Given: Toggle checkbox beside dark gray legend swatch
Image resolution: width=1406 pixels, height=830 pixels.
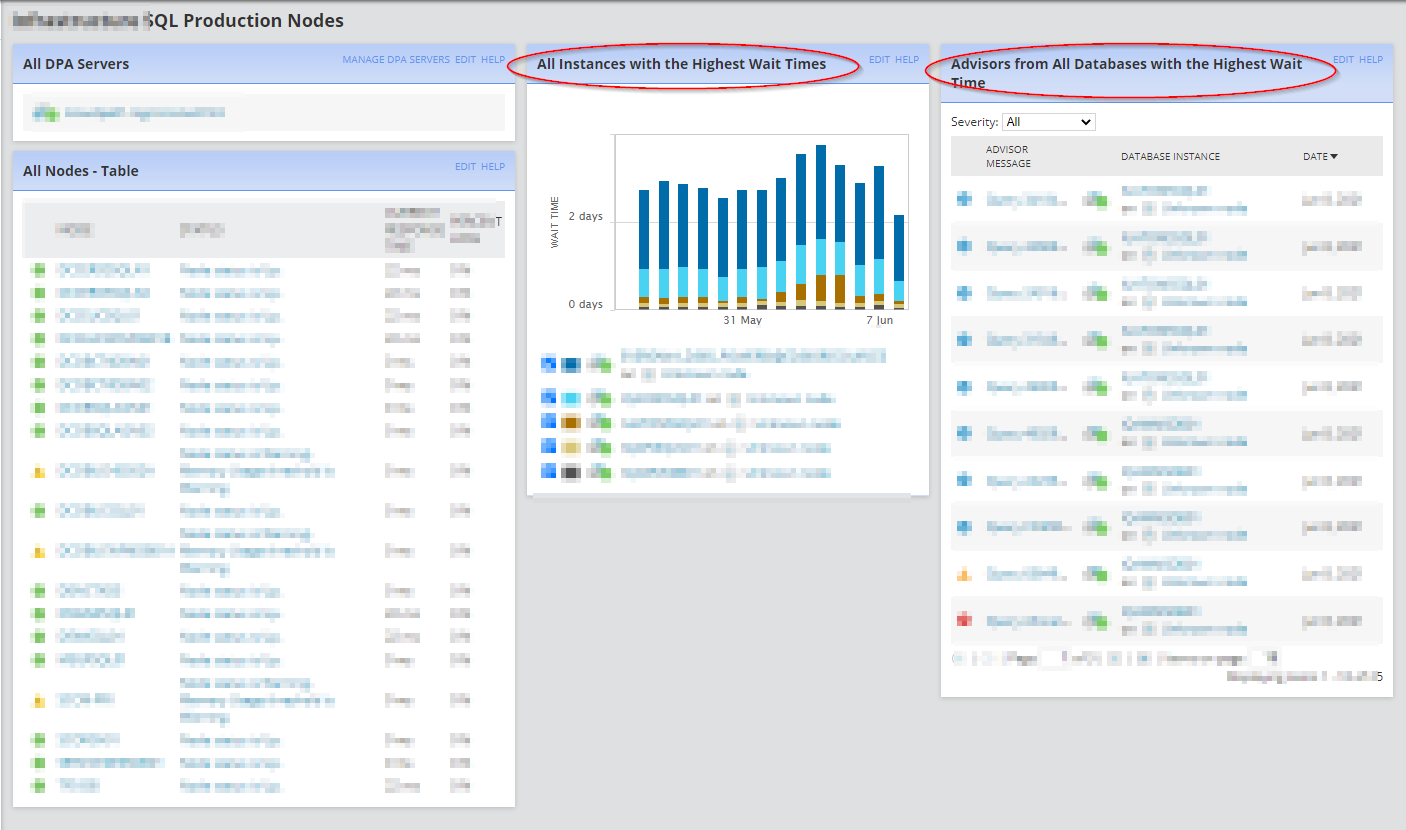Looking at the screenshot, I should (x=548, y=471).
